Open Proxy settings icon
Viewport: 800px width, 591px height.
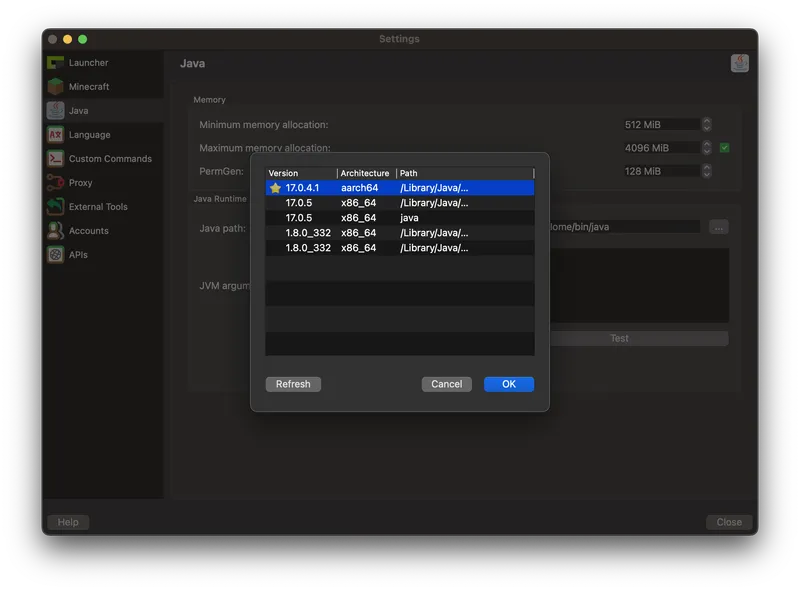pos(55,183)
